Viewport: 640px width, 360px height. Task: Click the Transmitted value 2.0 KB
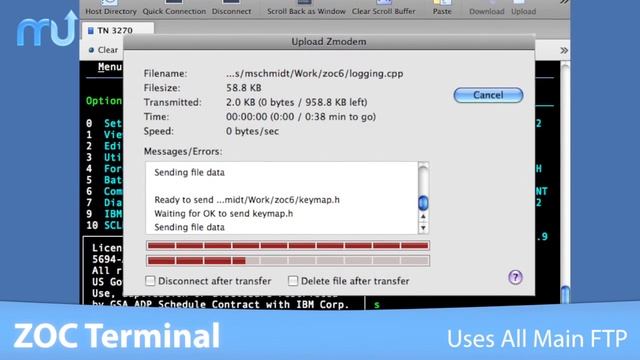[x=297, y=102]
